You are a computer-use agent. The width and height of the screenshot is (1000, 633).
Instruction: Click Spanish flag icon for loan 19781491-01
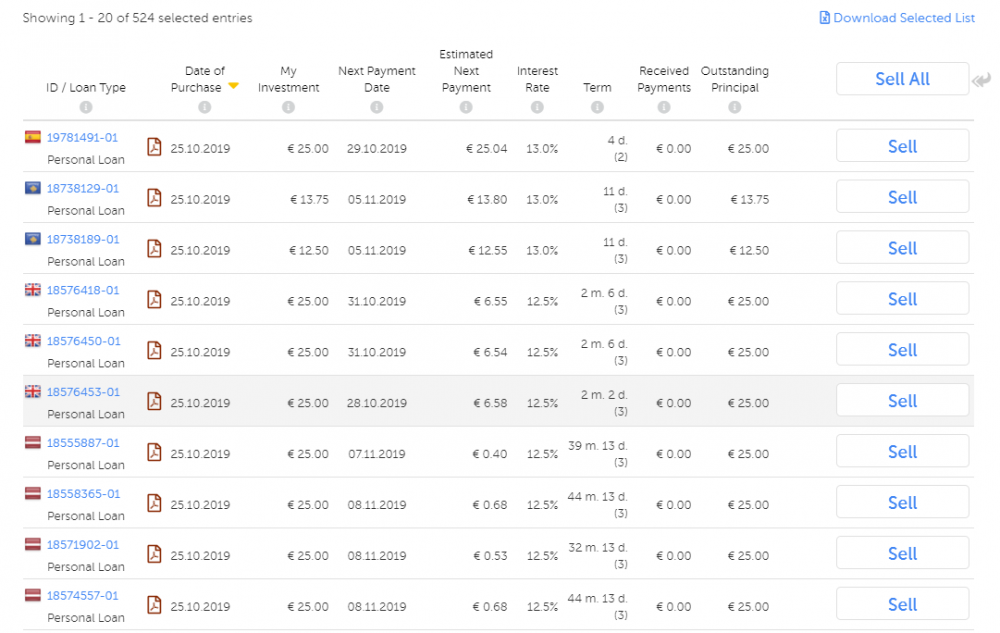pyautogui.click(x=33, y=138)
